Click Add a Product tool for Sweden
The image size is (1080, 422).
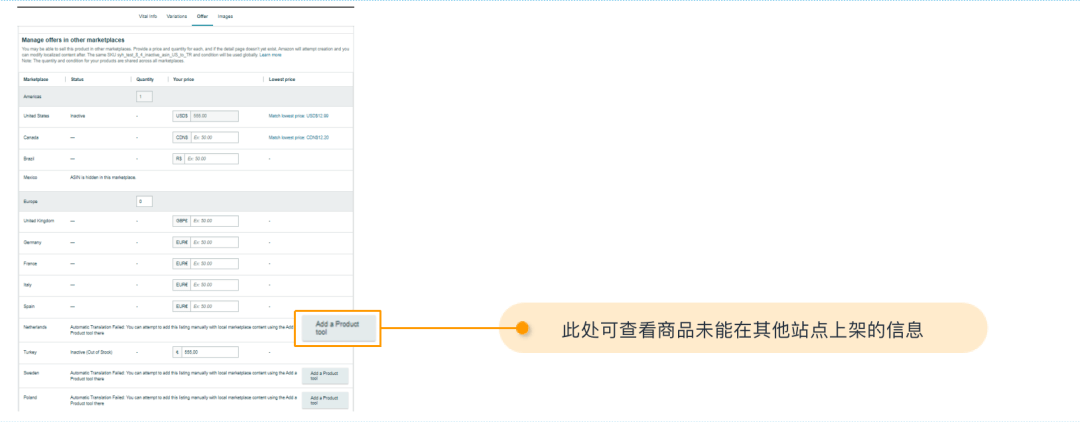325,375
